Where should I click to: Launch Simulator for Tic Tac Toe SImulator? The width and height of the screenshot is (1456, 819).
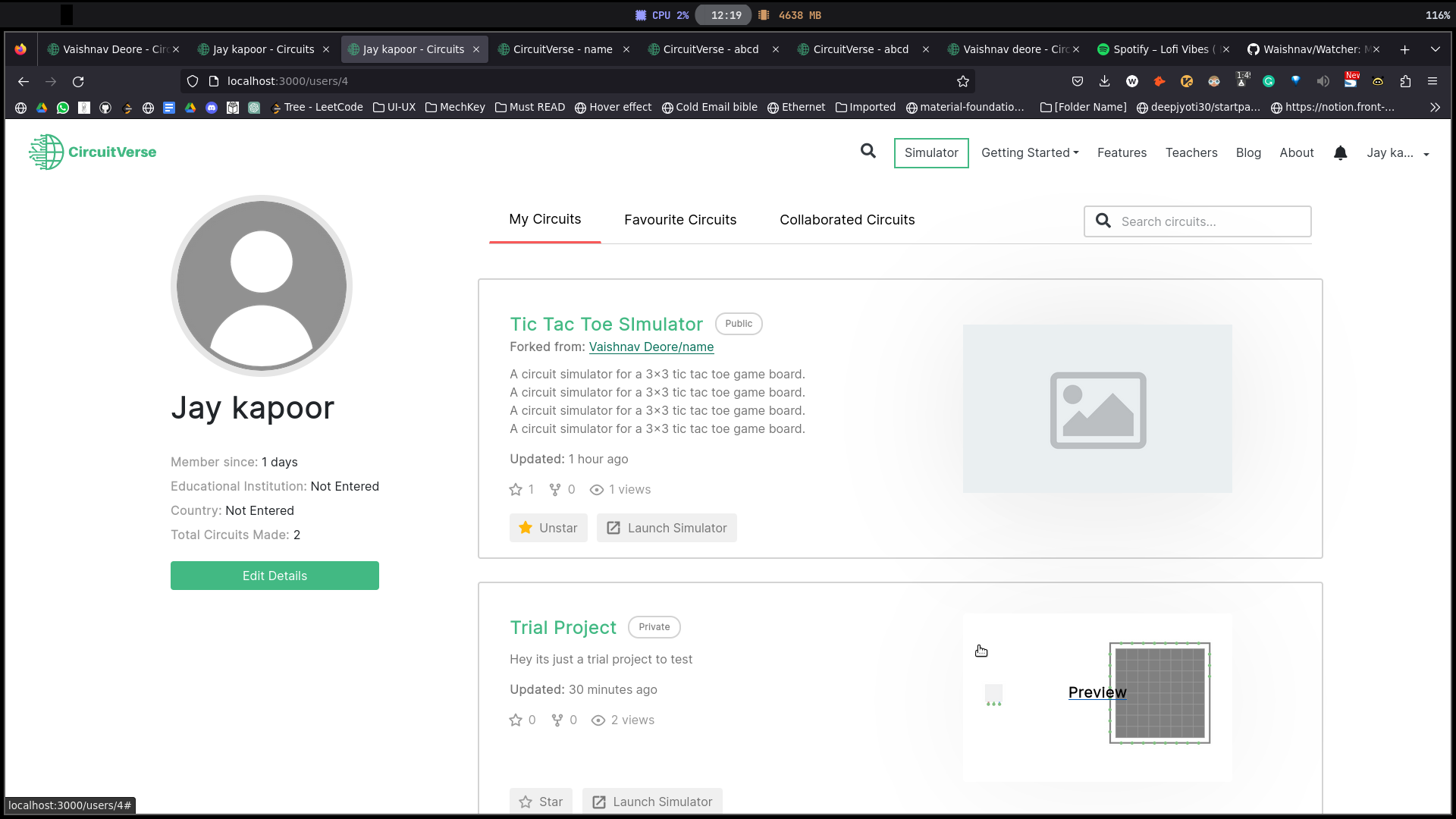tap(667, 528)
